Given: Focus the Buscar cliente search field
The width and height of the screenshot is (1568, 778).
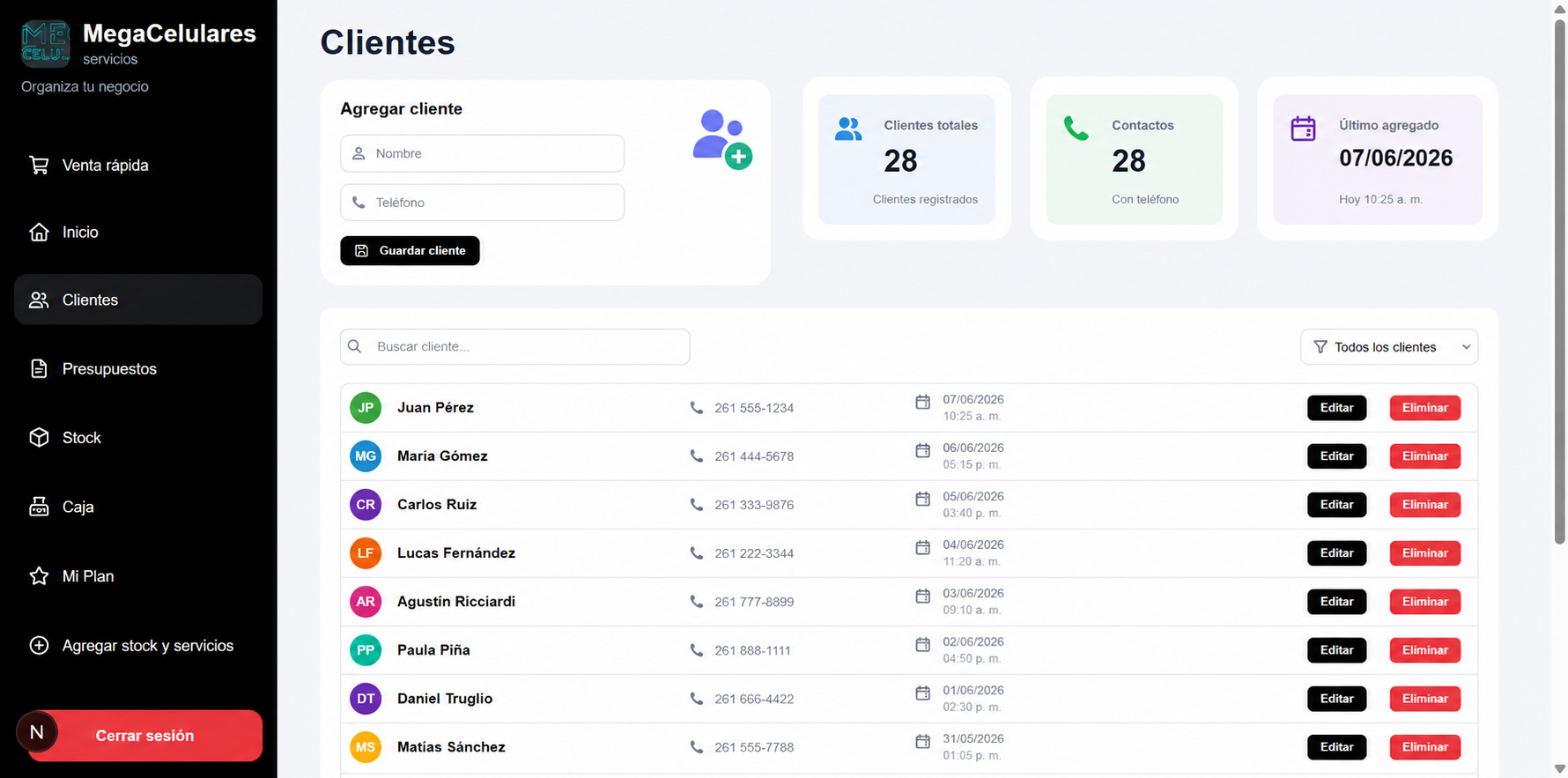Looking at the screenshot, I should pyautogui.click(x=515, y=346).
